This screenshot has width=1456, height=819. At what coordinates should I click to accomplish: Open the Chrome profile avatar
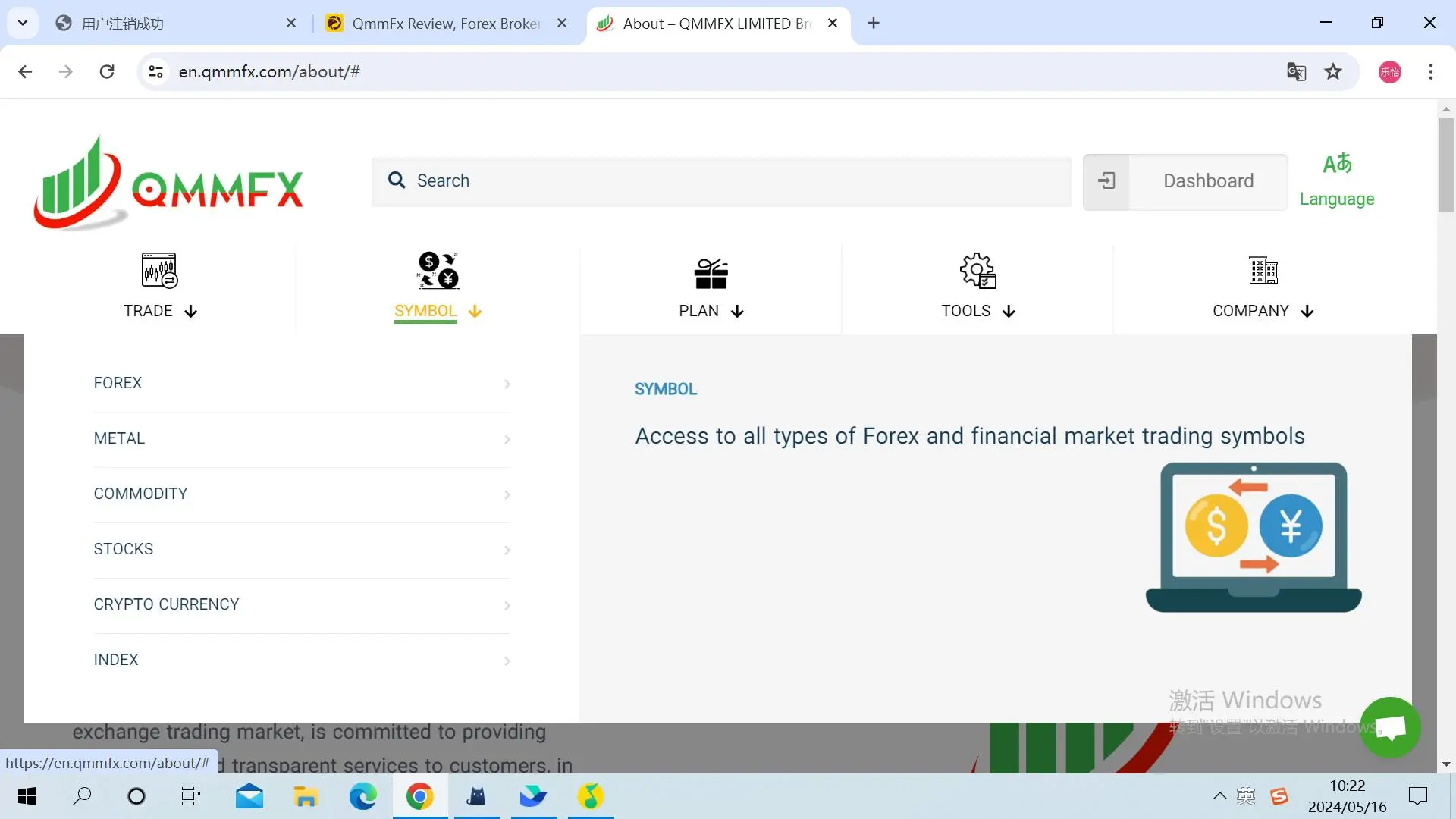(1390, 72)
